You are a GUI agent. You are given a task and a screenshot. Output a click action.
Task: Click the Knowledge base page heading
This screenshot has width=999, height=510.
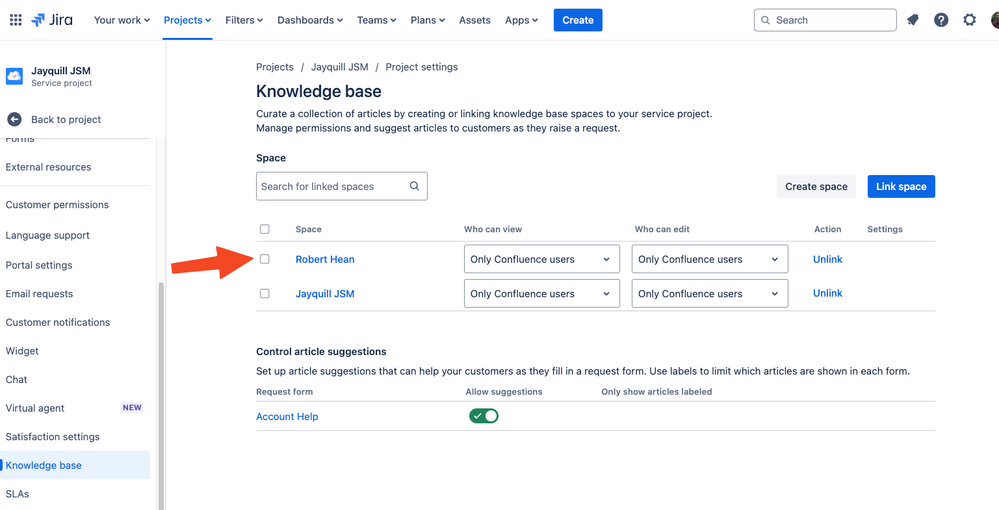[319, 91]
